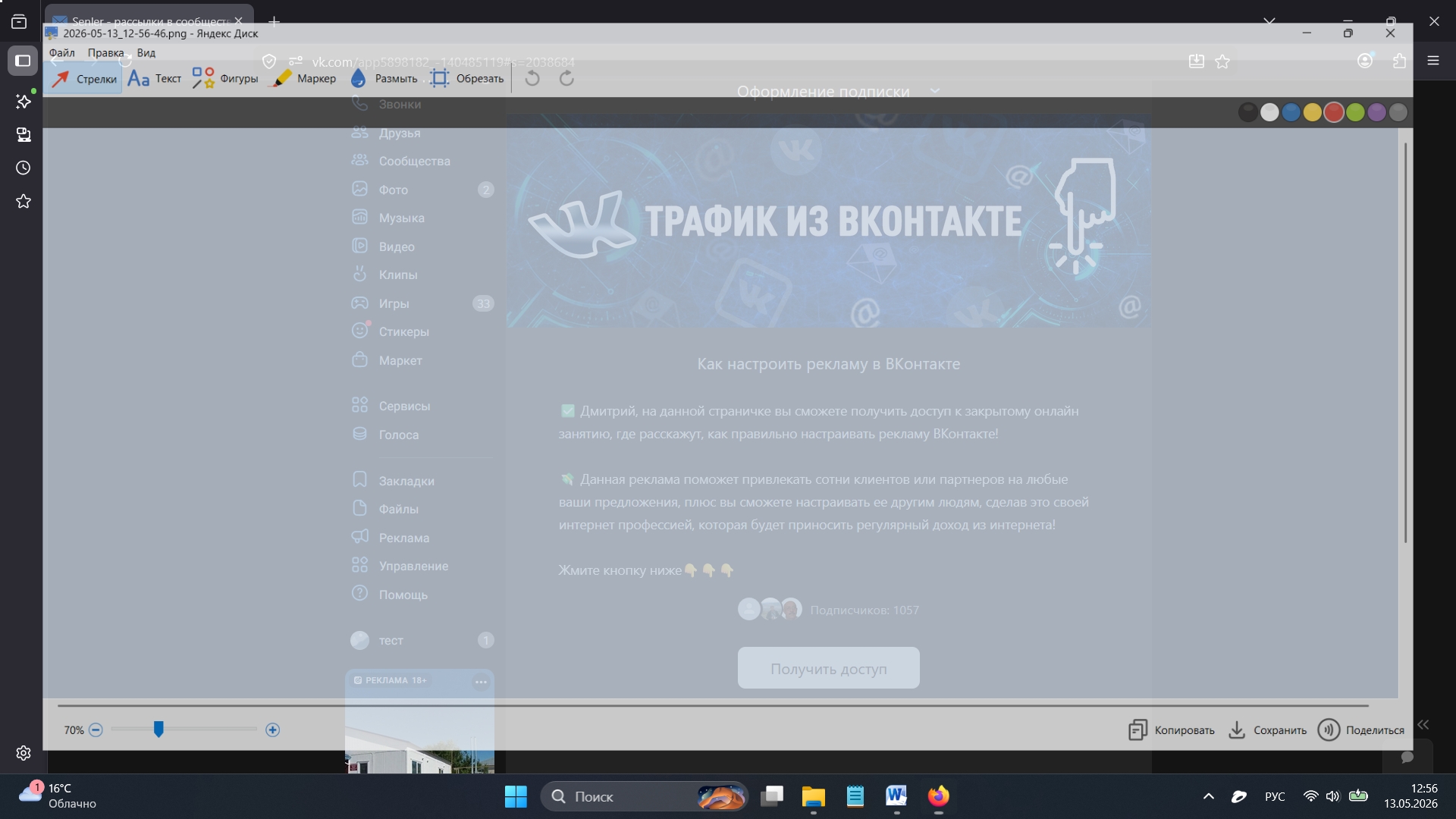Undo the last edit with the back arrow

532,79
